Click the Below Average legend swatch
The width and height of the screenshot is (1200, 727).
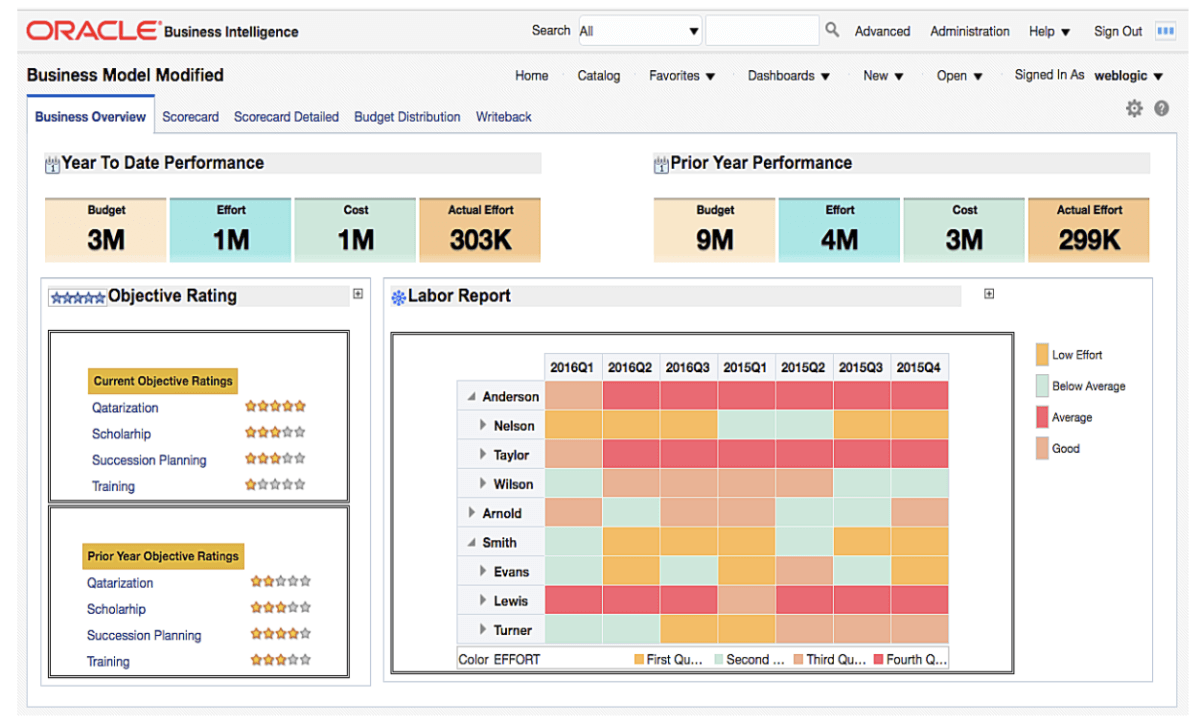(1042, 386)
